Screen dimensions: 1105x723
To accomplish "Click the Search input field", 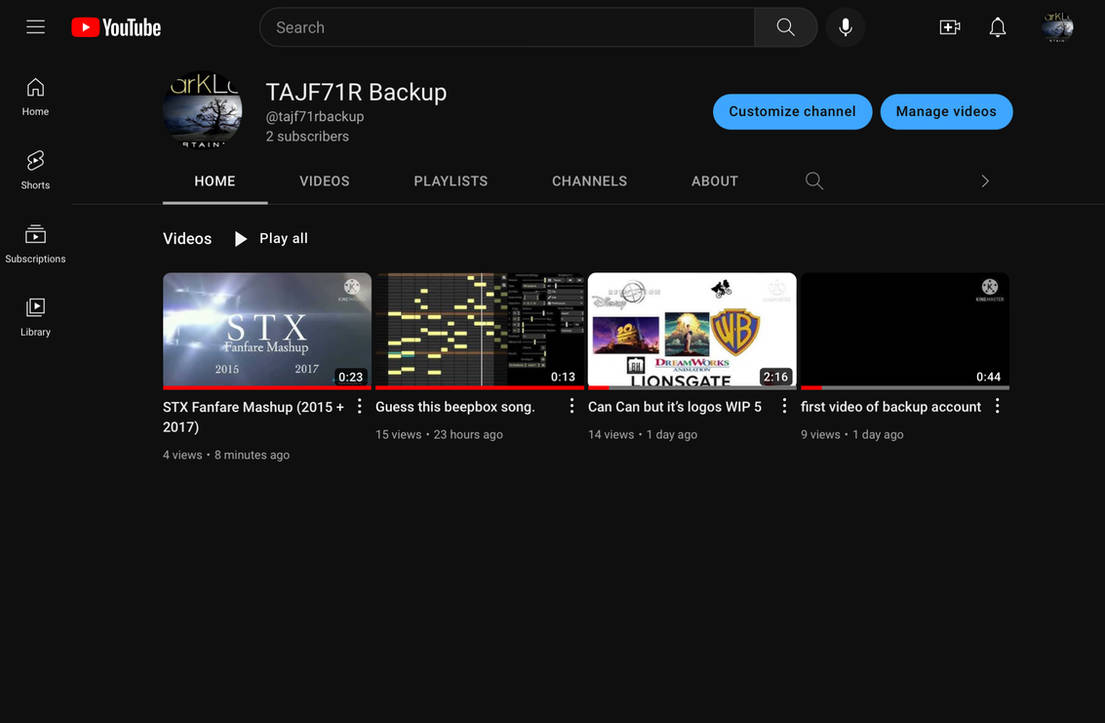I will pos(507,27).
